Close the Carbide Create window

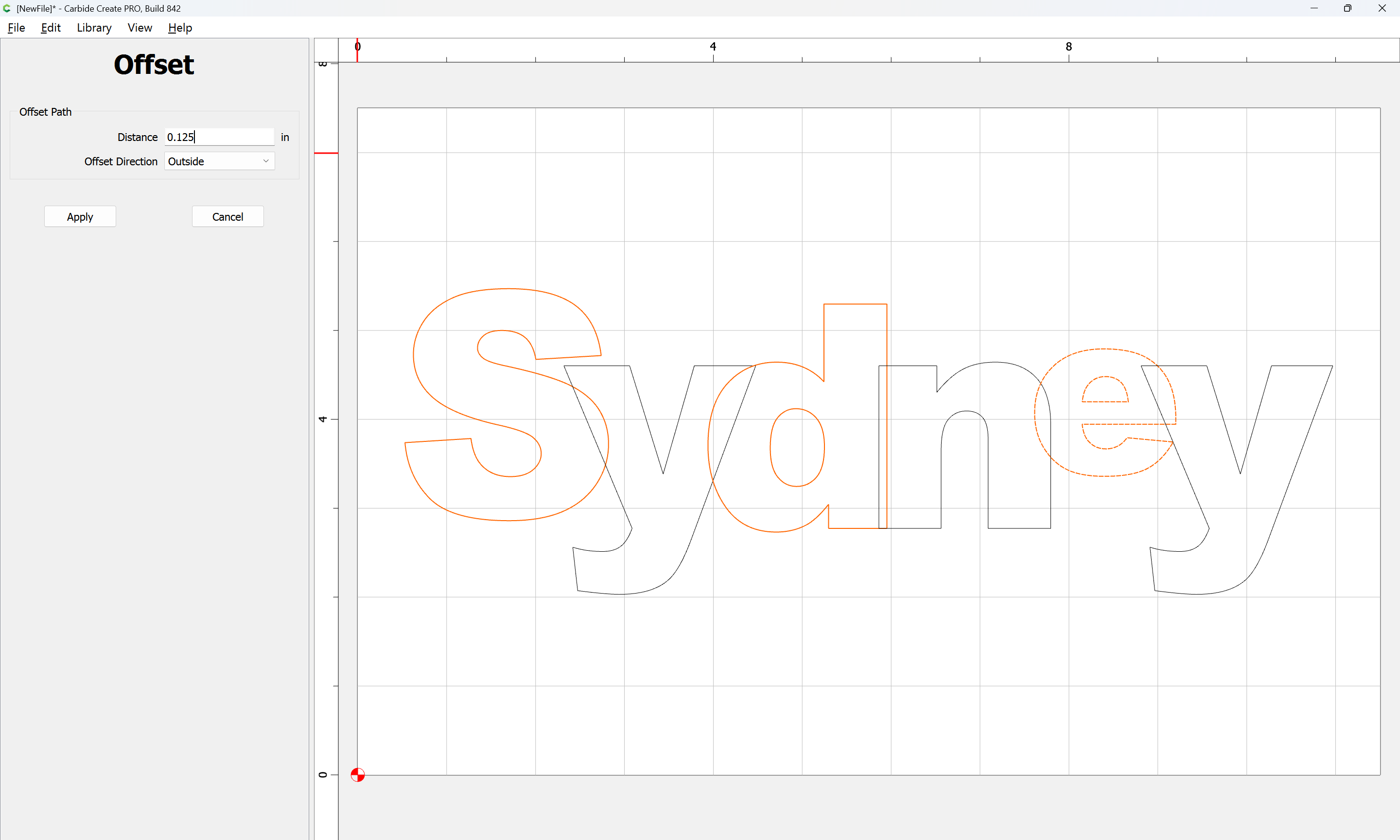(x=1382, y=8)
